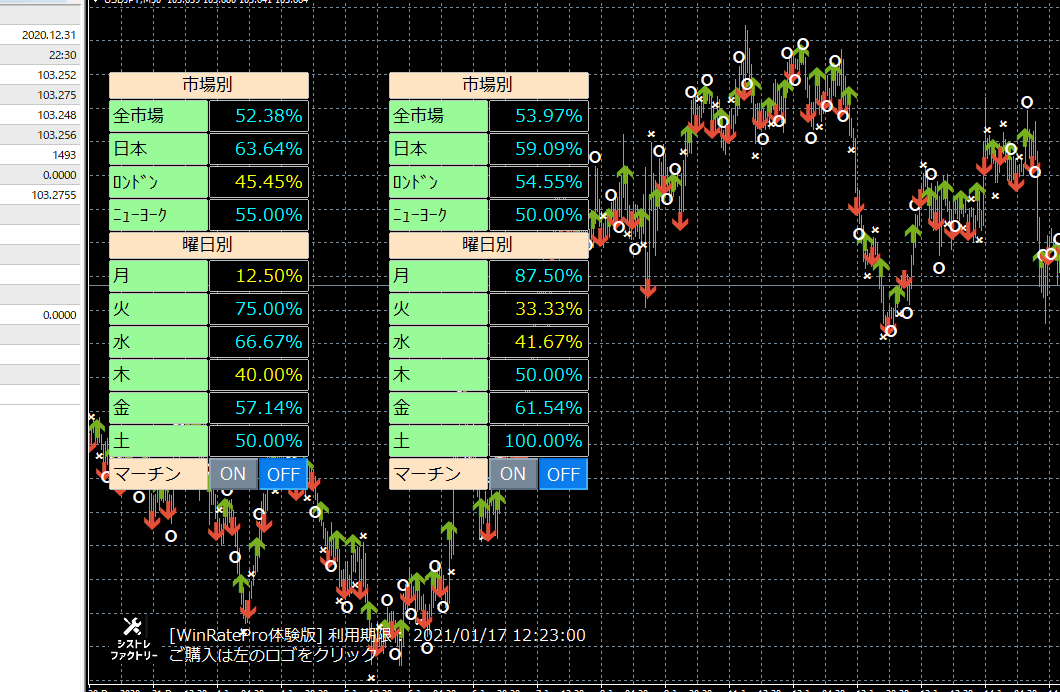Image resolution: width=1060 pixels, height=692 pixels.
Task: Click 66.67% Wednesday value
Action: 259,342
